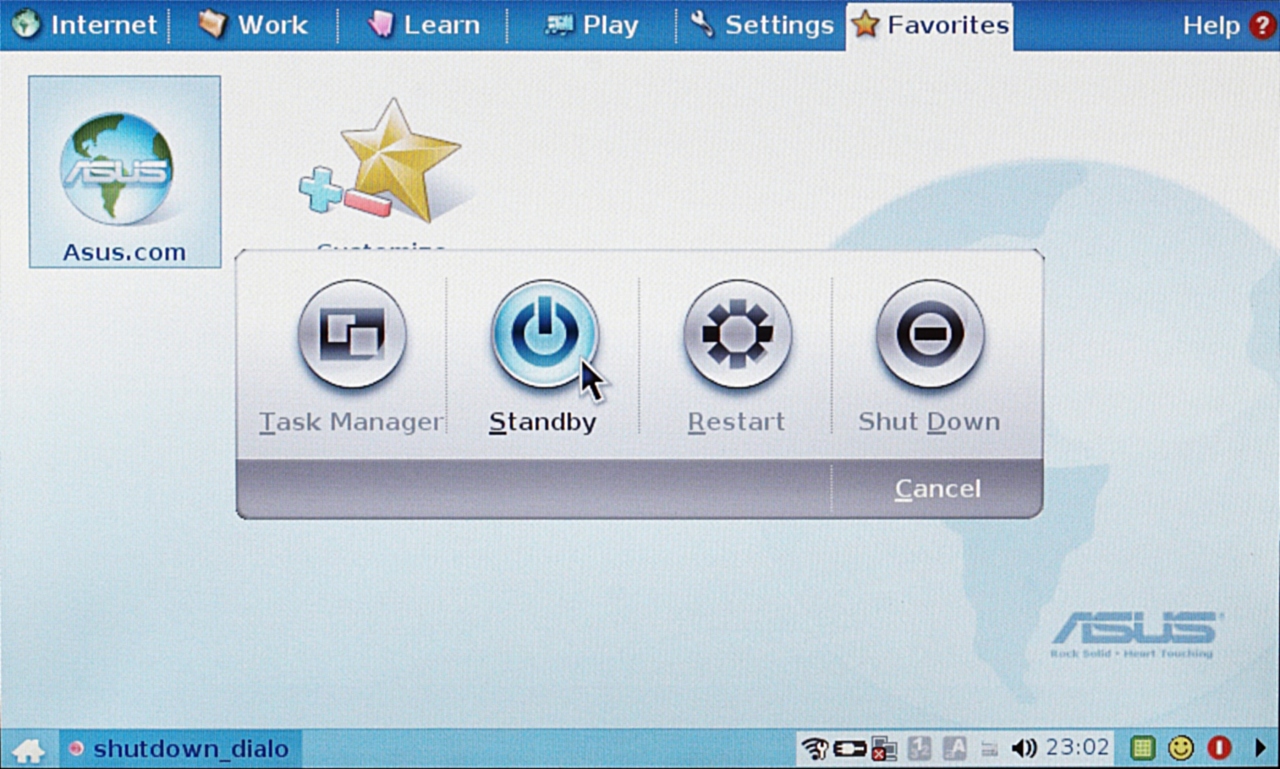This screenshot has height=769, width=1280.
Task: Click the battery power tray icon
Action: tap(850, 748)
